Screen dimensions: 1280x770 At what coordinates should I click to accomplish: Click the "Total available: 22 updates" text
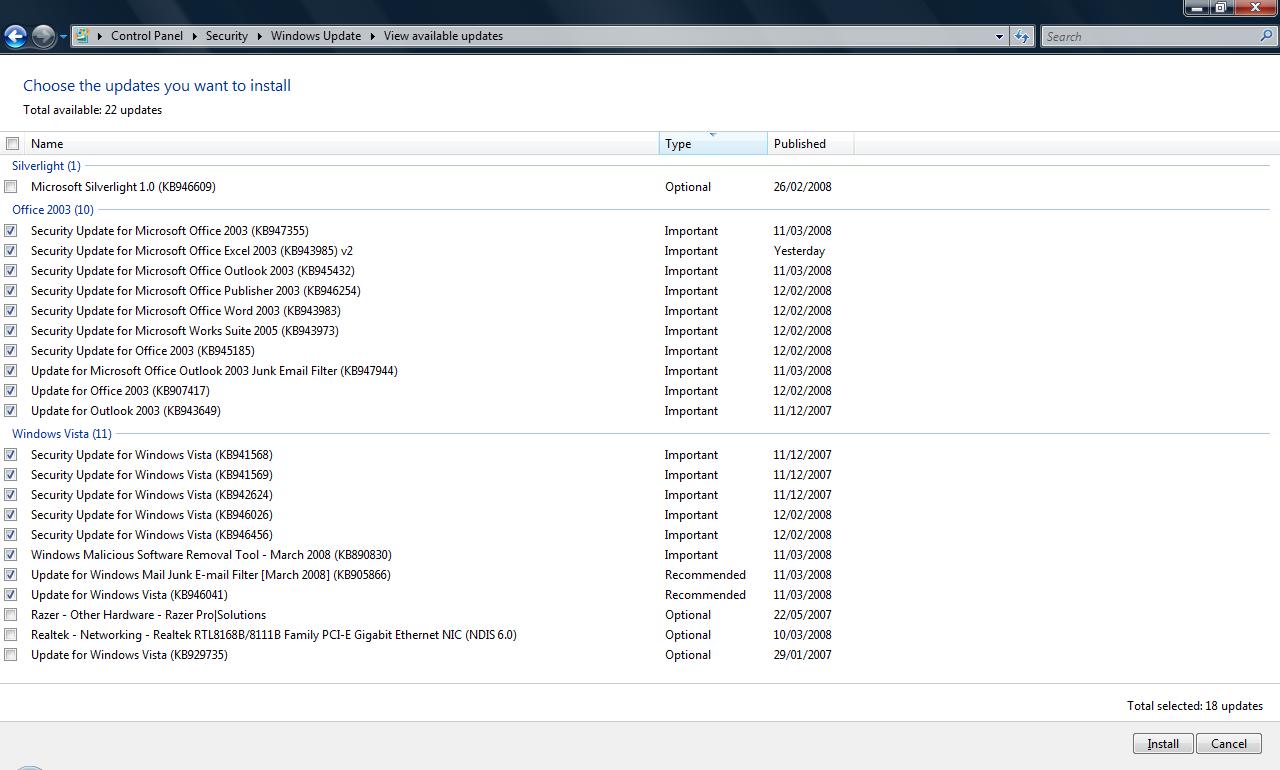click(93, 110)
